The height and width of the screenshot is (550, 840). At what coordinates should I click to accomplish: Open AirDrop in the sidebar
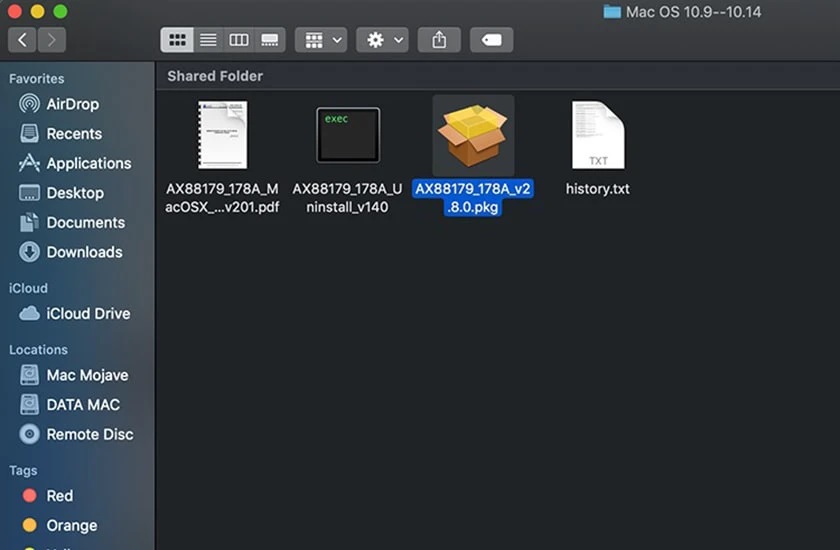click(x=72, y=104)
